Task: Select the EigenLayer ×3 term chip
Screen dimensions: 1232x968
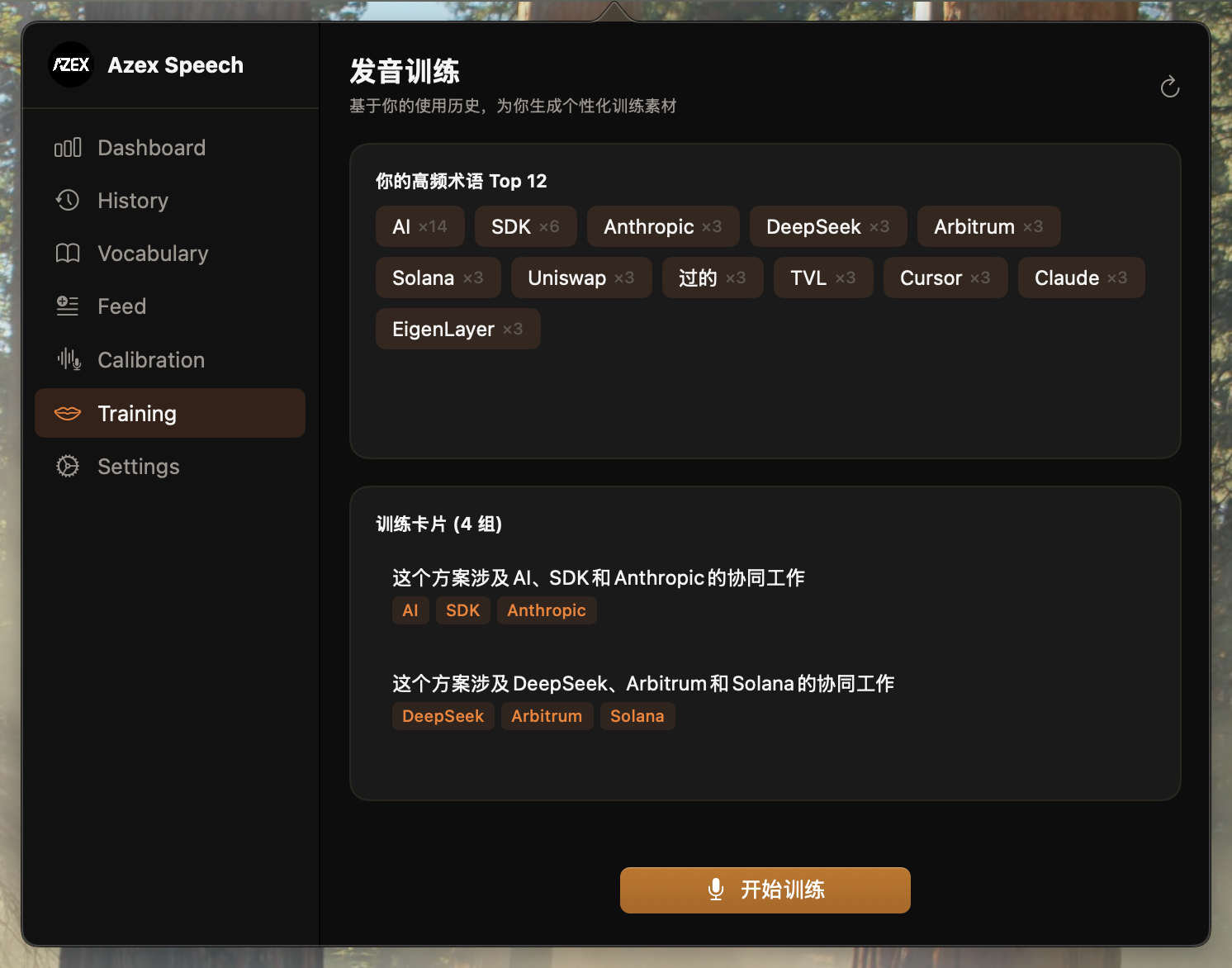Action: [x=458, y=329]
